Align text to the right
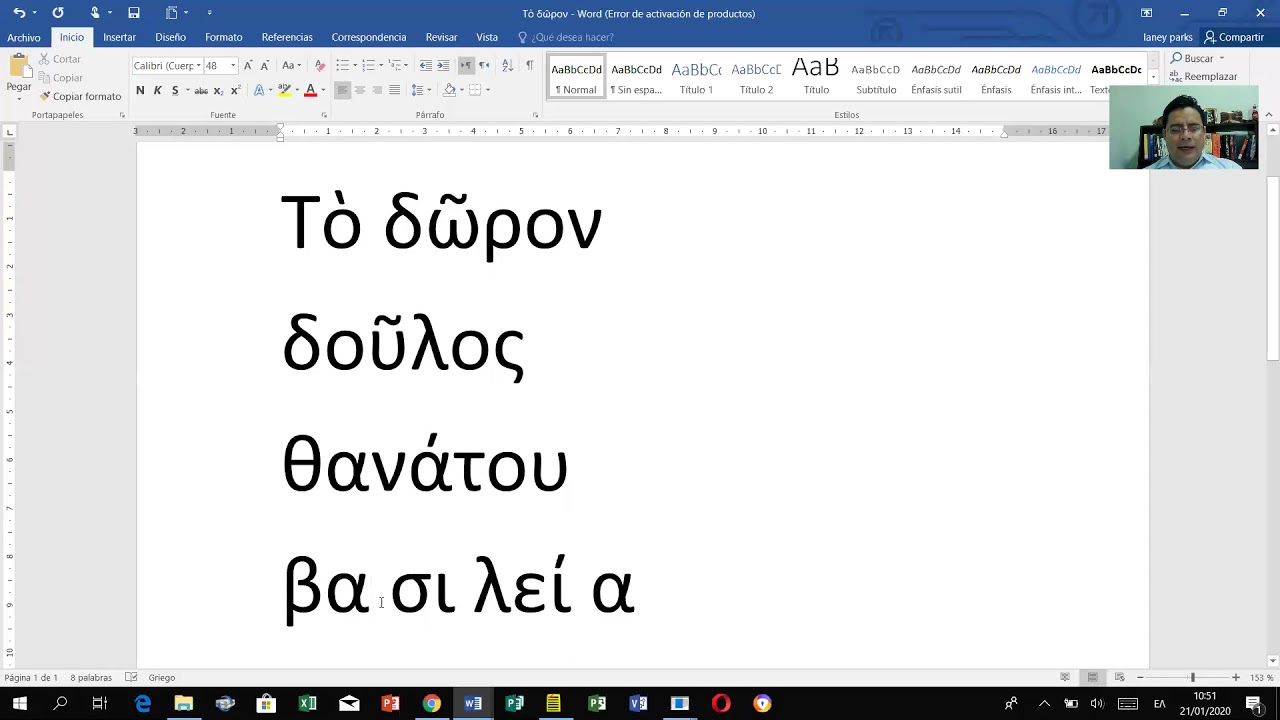 click(x=377, y=90)
